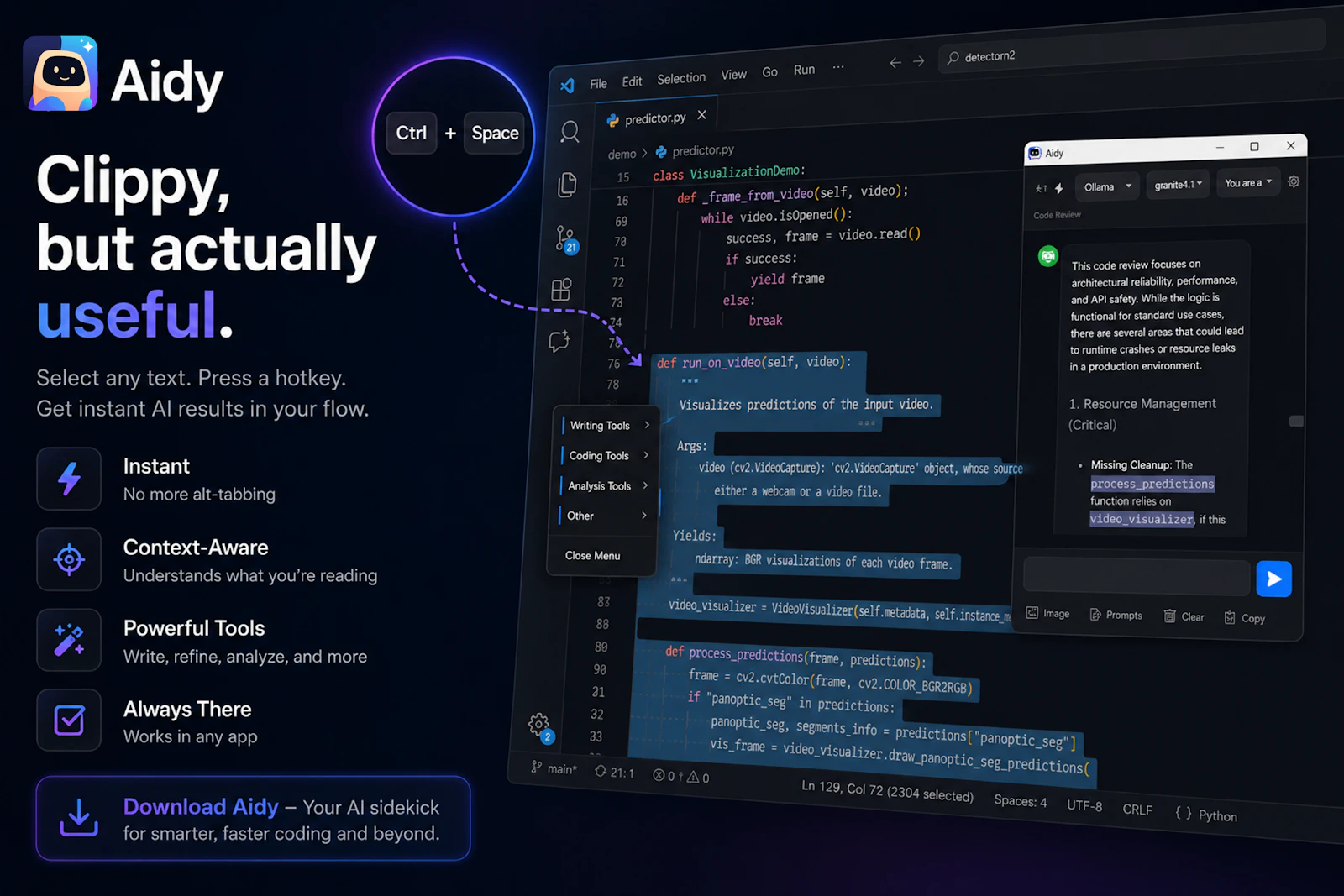Open the chat sparkle icon in activity bar

559,341
